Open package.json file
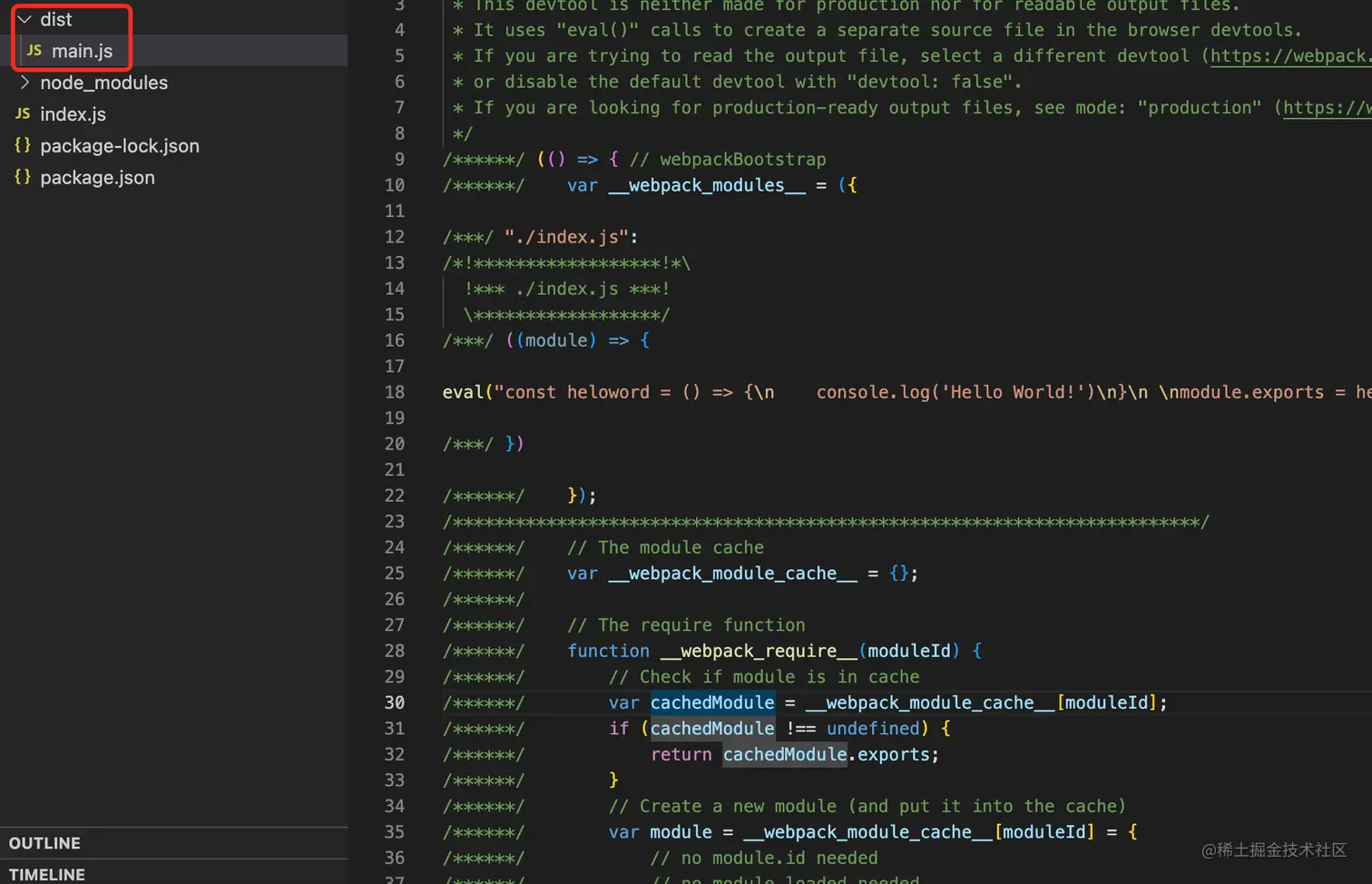 click(x=97, y=178)
